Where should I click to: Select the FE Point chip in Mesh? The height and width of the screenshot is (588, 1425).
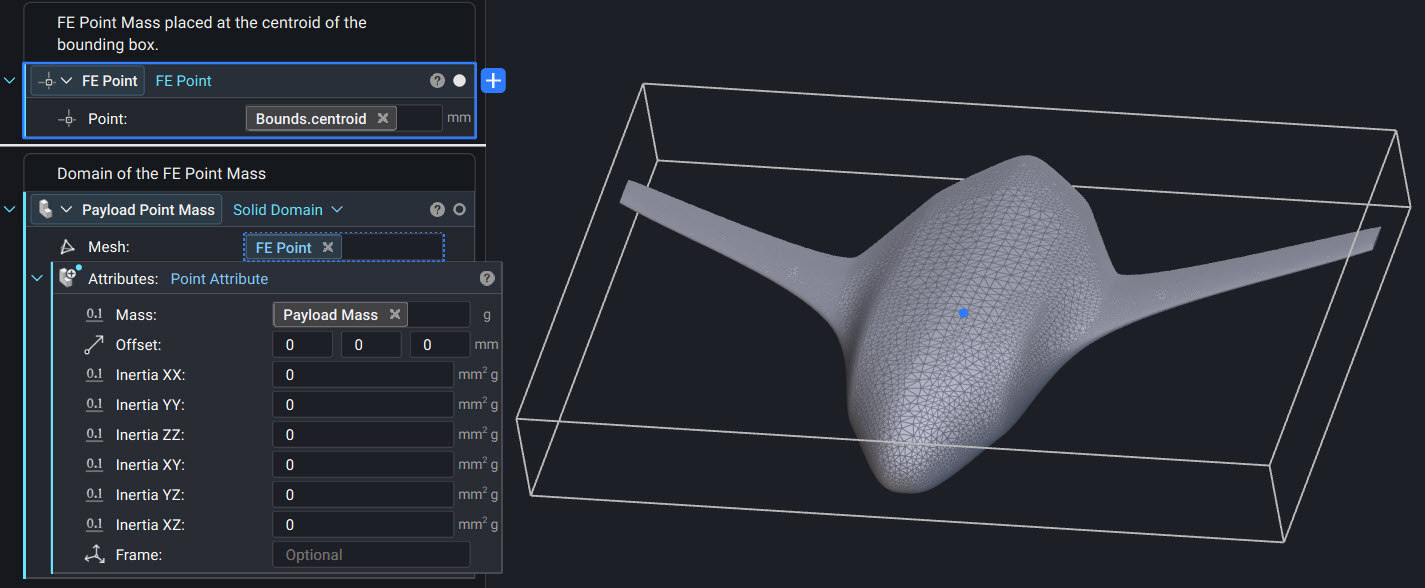284,248
